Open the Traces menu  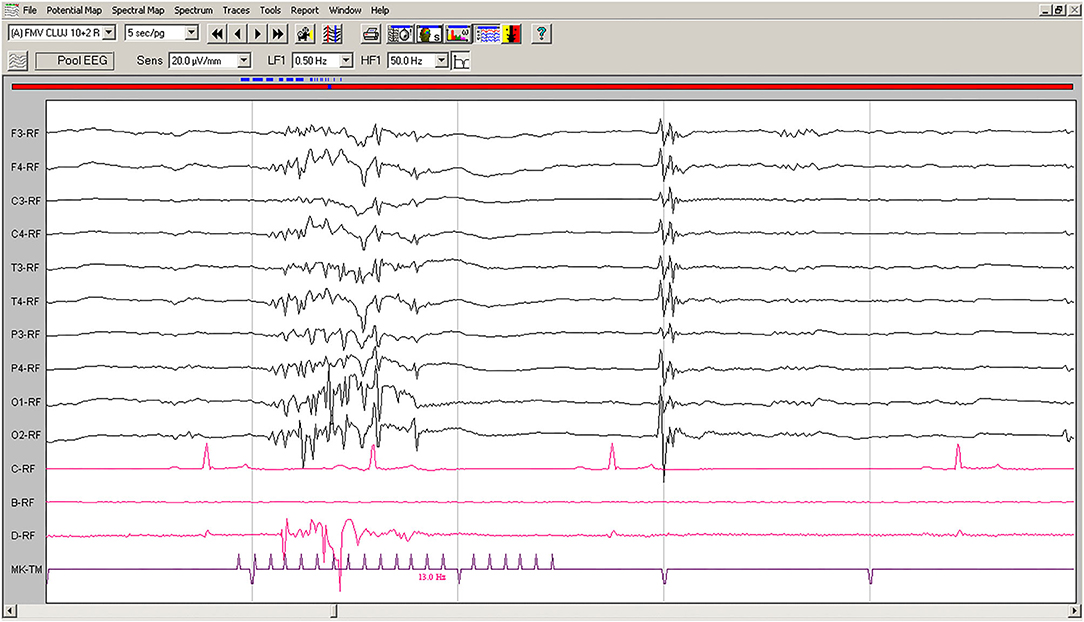click(236, 10)
